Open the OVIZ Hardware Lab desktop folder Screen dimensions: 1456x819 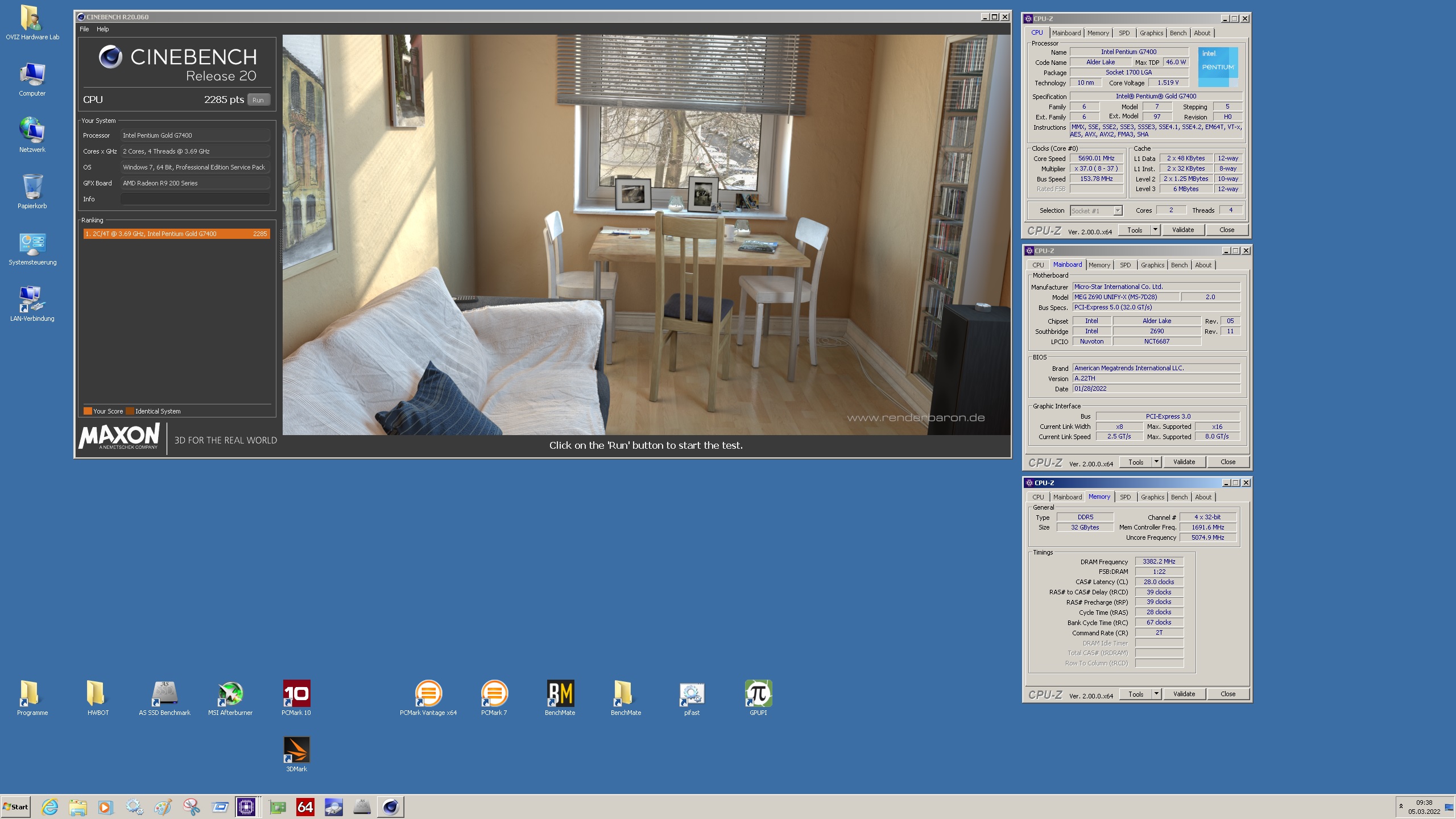(32, 23)
